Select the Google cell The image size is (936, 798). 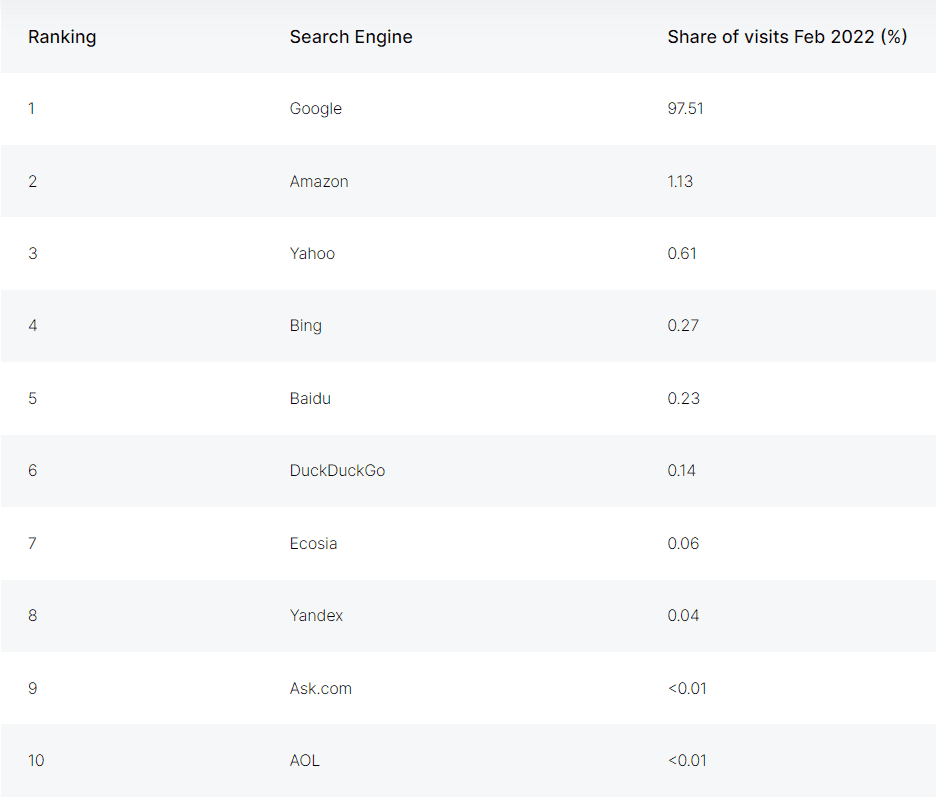click(x=316, y=109)
